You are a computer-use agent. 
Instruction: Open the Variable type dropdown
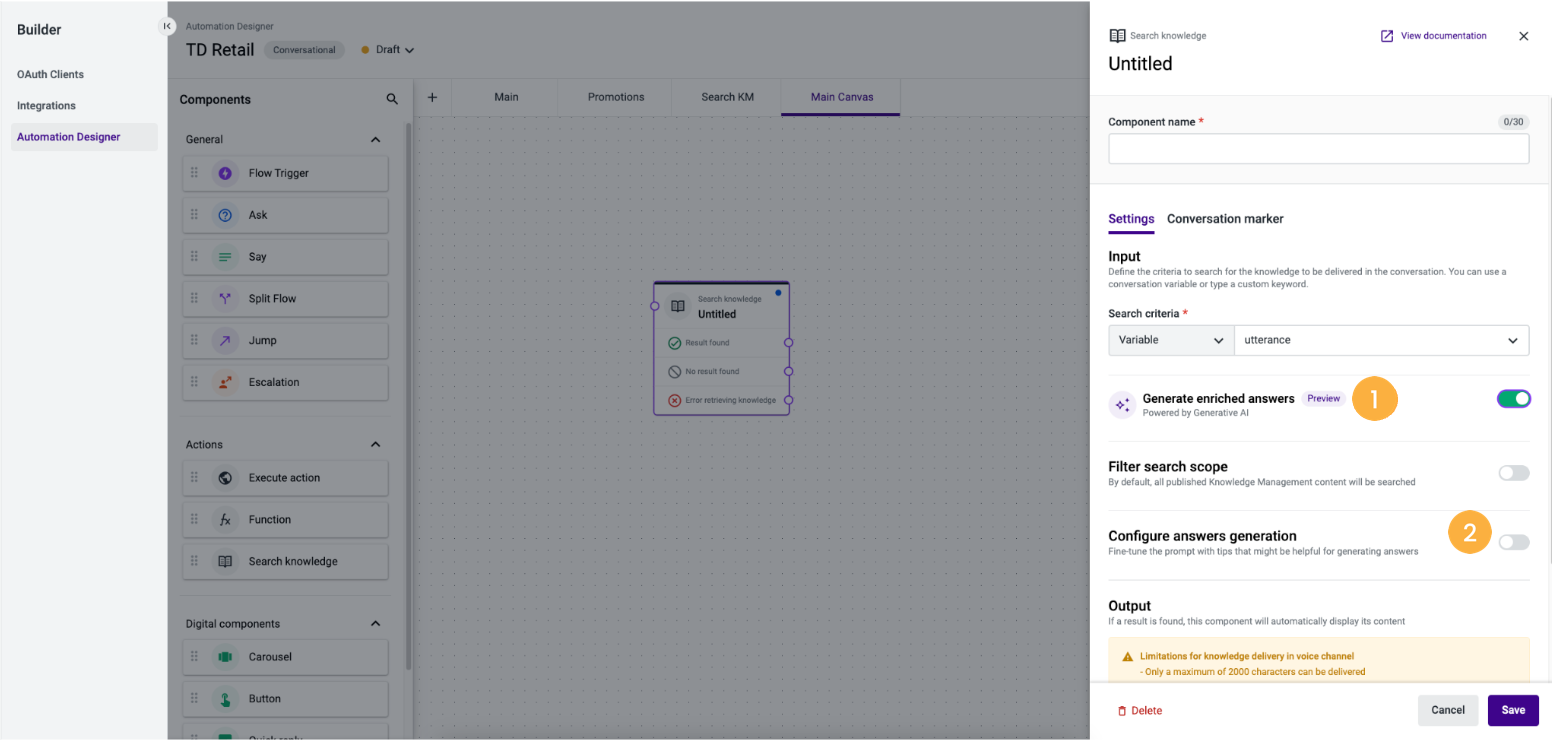tap(1171, 340)
